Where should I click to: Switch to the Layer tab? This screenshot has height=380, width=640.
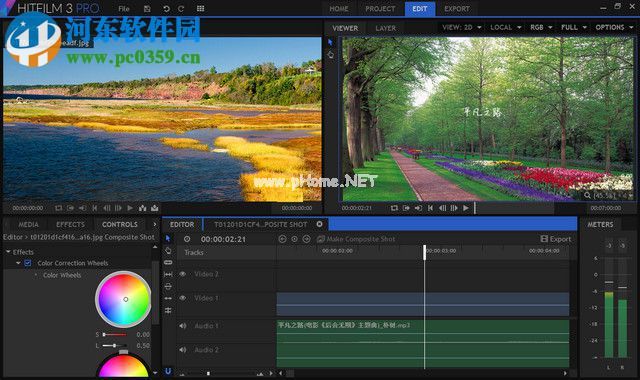pos(385,28)
